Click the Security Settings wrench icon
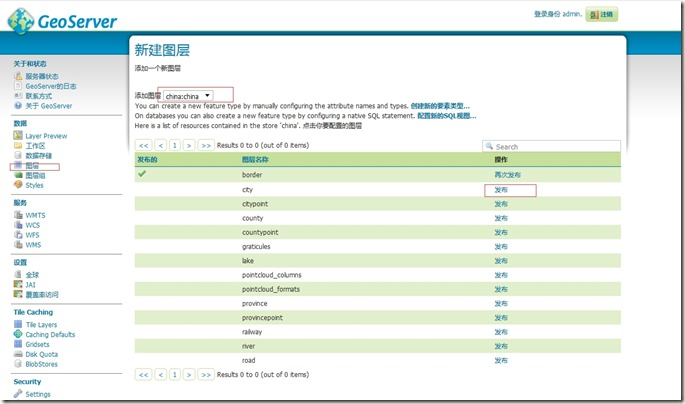 point(18,394)
